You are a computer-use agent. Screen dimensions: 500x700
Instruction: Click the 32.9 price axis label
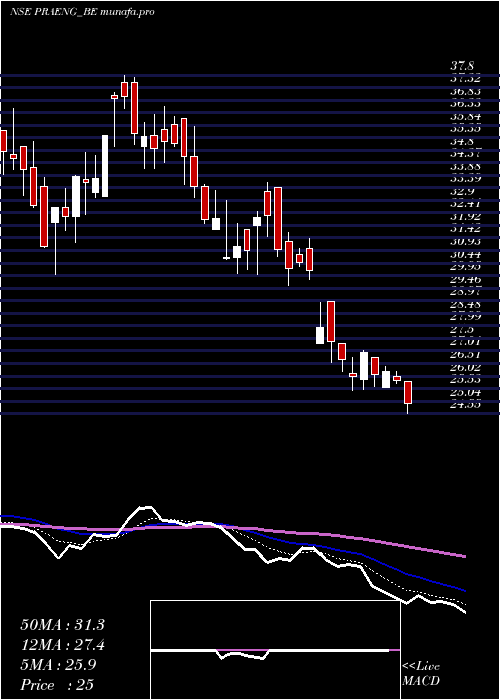coord(462,192)
